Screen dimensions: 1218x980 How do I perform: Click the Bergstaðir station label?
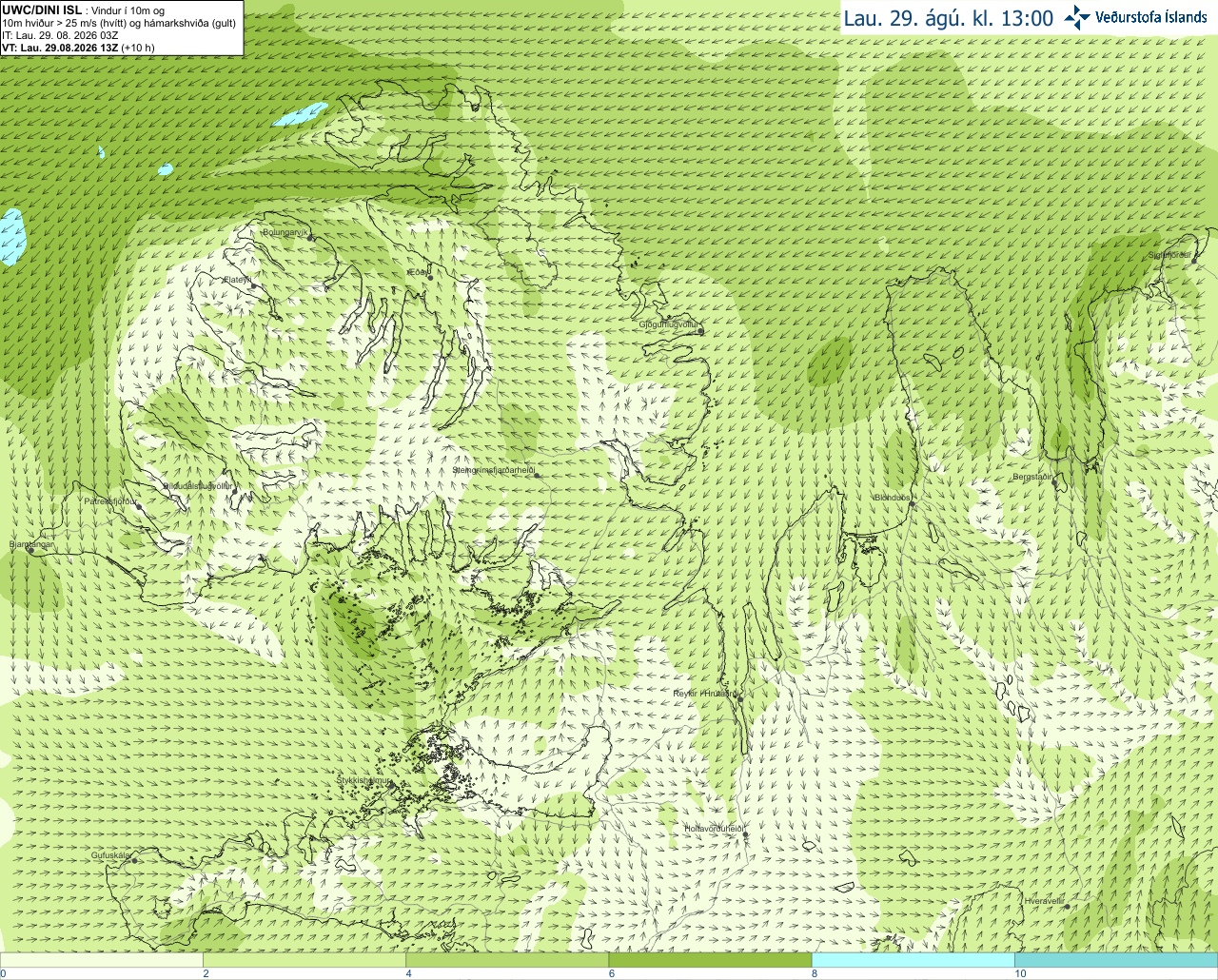[1032, 477]
